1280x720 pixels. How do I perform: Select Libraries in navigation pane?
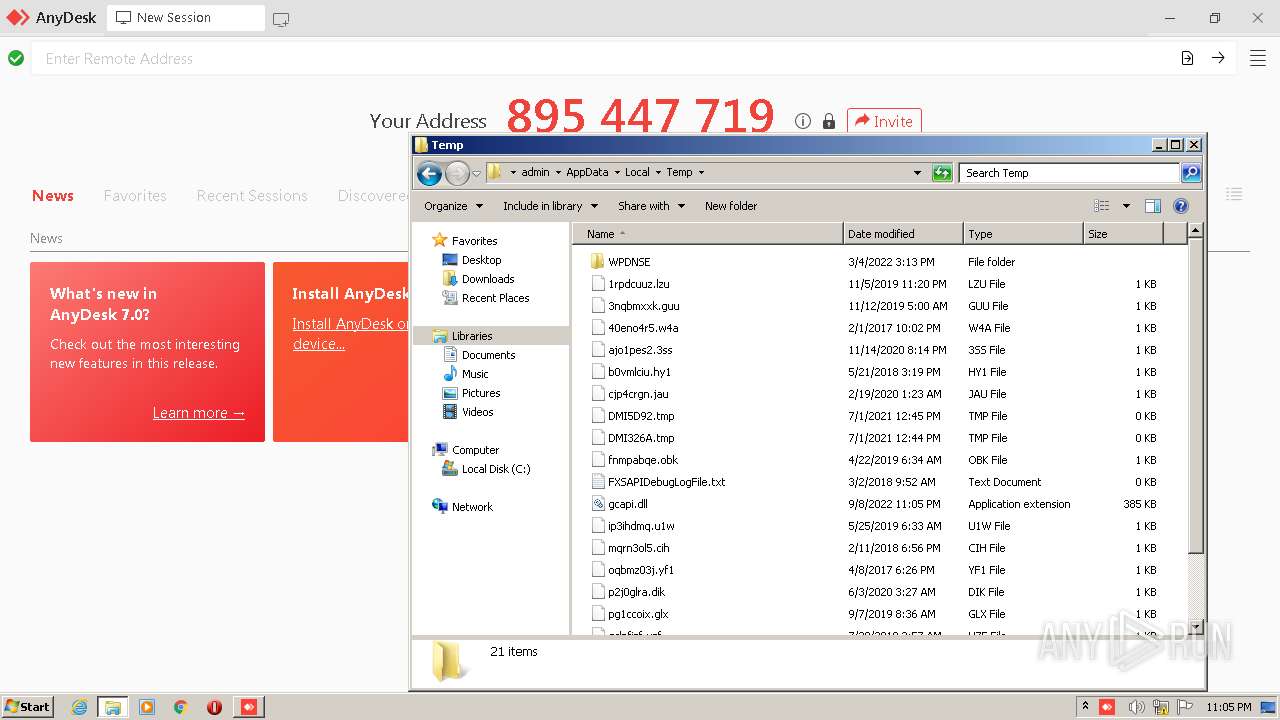(x=472, y=336)
